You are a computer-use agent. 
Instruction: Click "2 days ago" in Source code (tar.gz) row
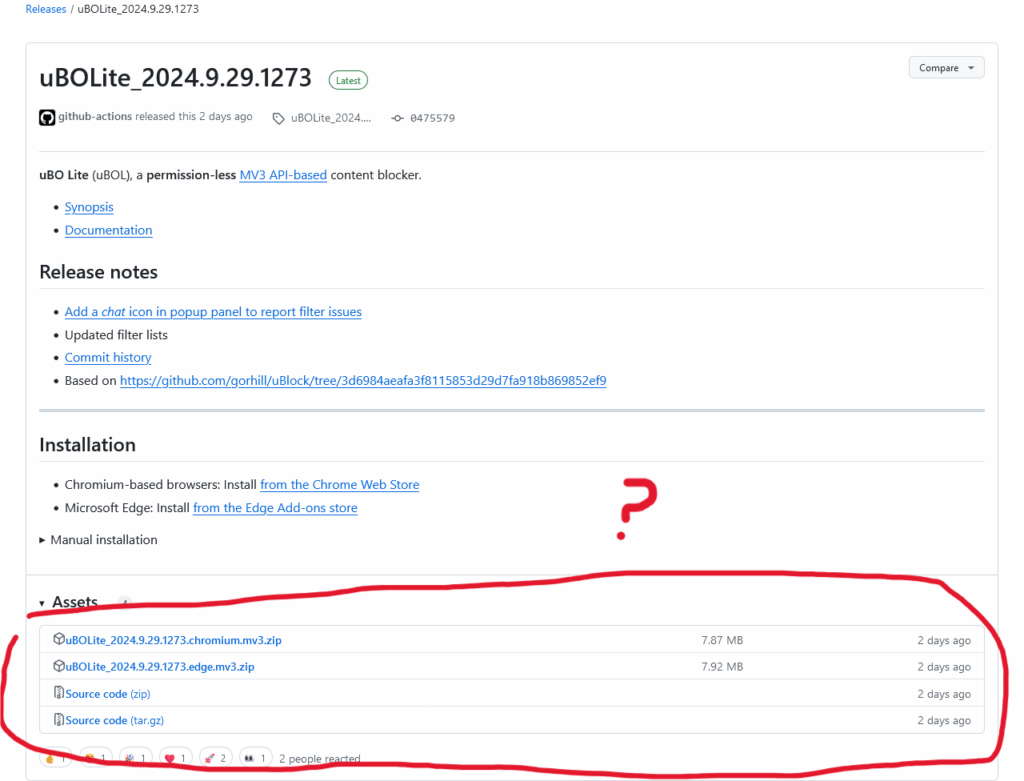pos(944,720)
